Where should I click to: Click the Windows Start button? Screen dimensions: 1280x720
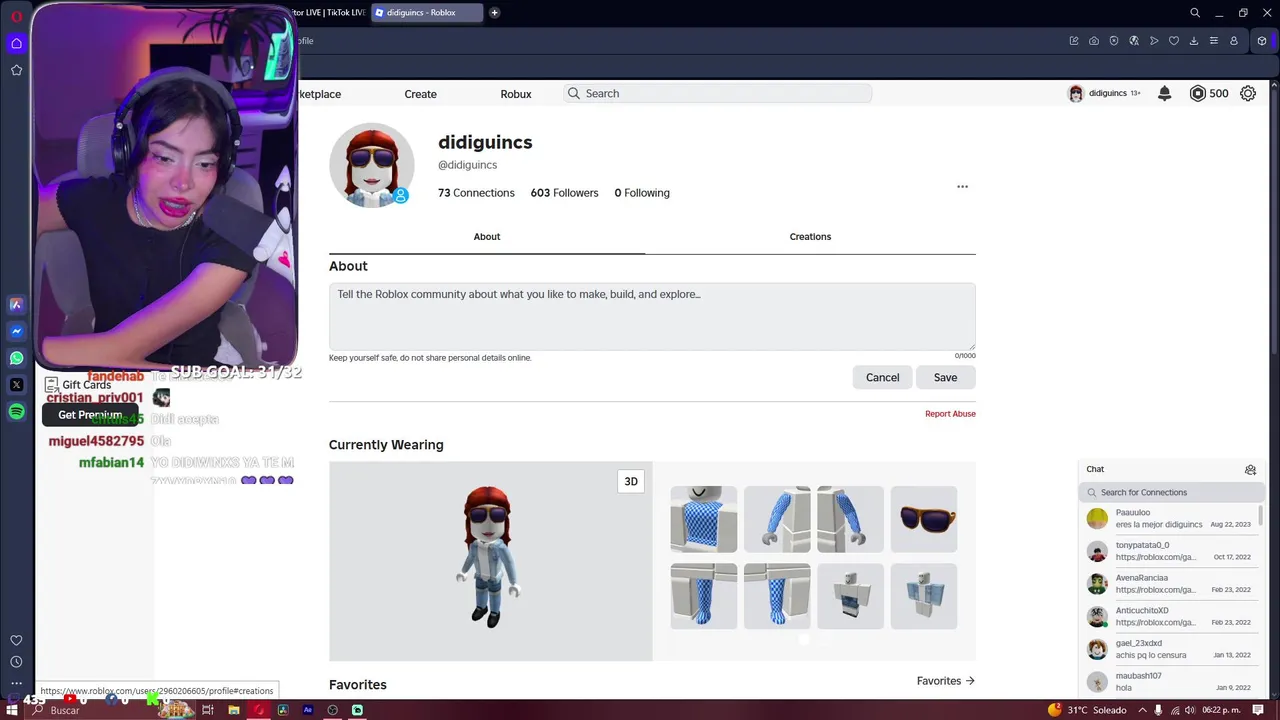click(x=12, y=710)
